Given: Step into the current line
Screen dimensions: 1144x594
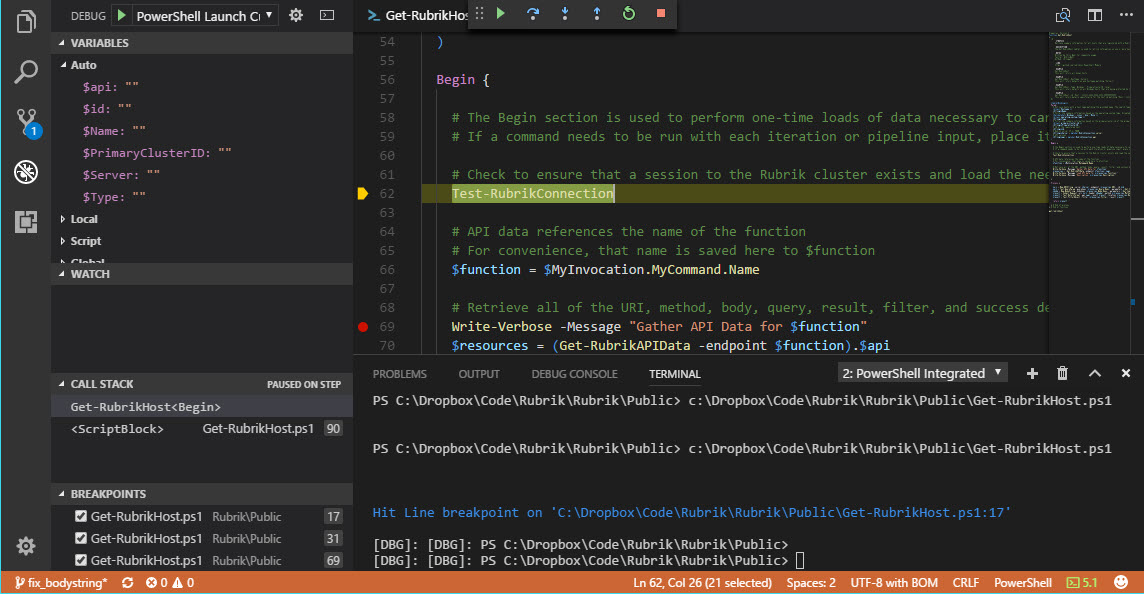Looking at the screenshot, I should [x=563, y=13].
